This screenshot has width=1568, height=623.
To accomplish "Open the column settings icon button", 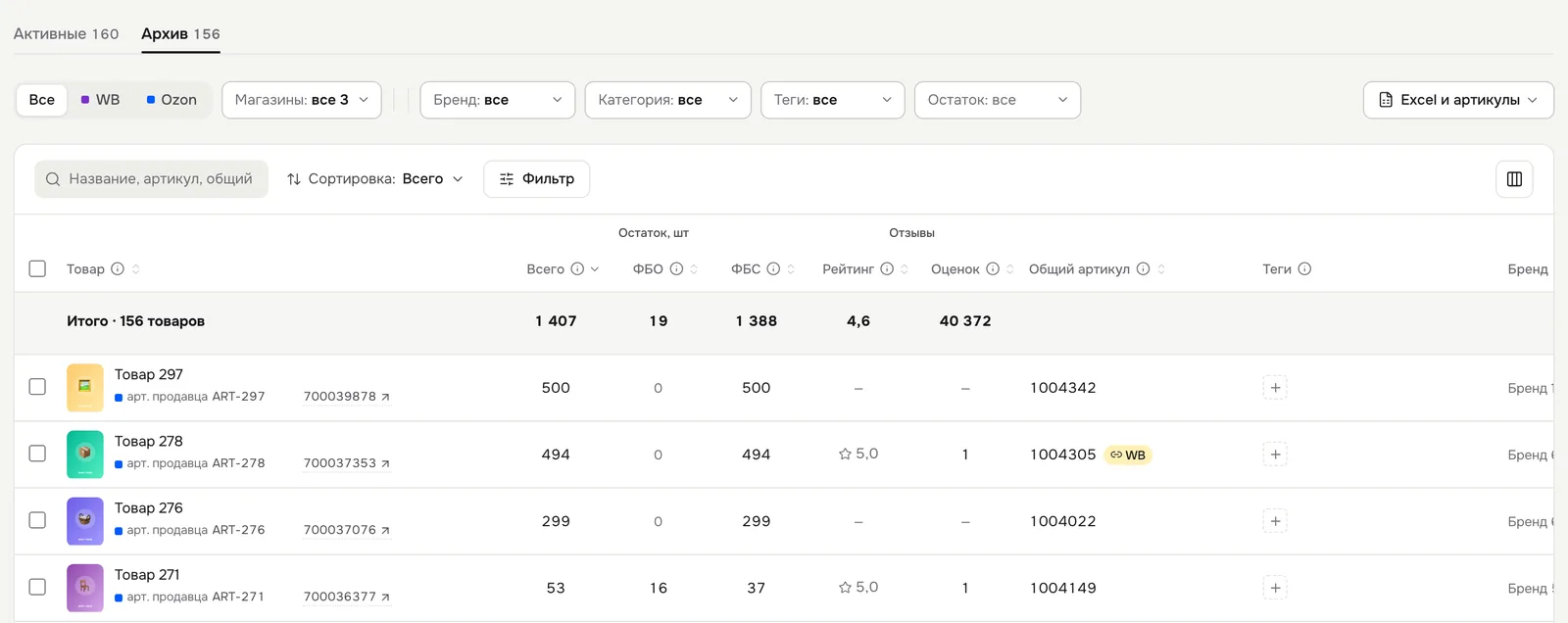I will tap(1514, 179).
